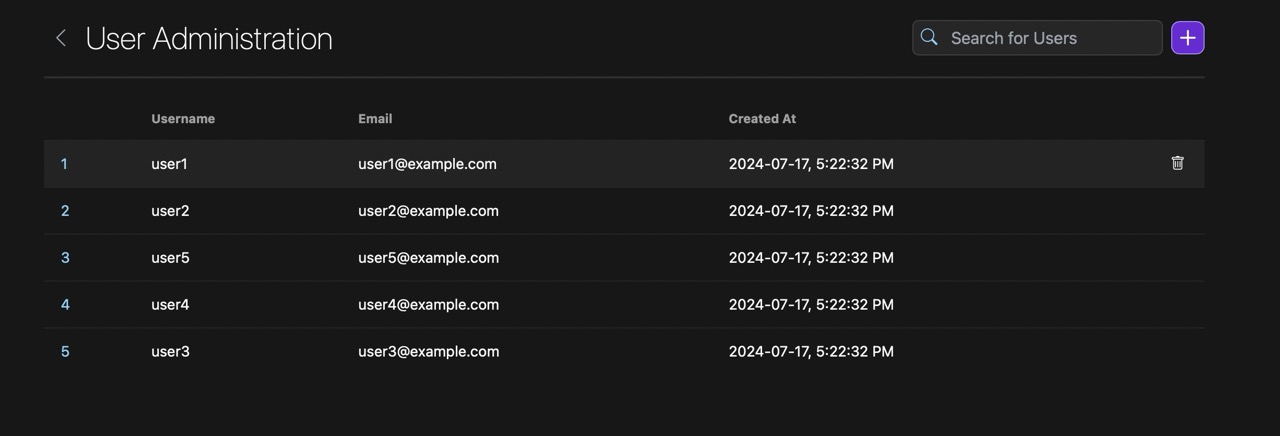Select the user5 username cell
Screen dimensions: 1280x436
pos(170,258)
